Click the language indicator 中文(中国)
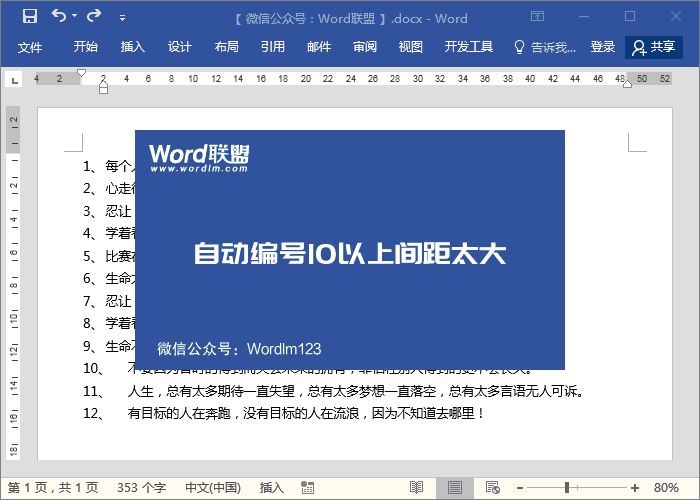700x500 pixels. point(213,488)
